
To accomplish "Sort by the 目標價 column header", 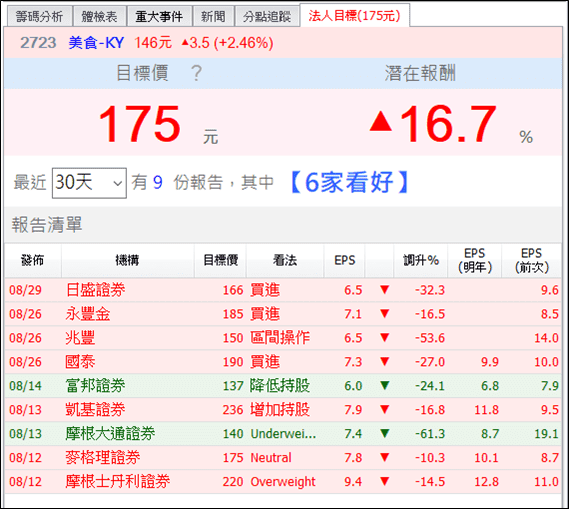I will 220,260.
